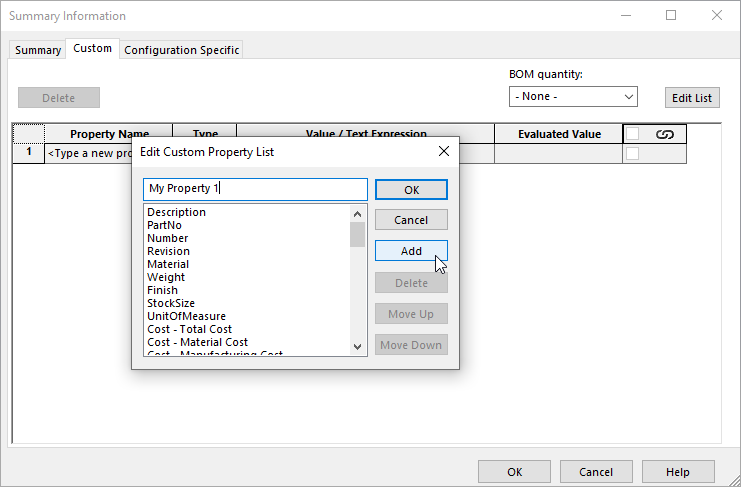Click the row 1 header cell

click(x=29, y=153)
